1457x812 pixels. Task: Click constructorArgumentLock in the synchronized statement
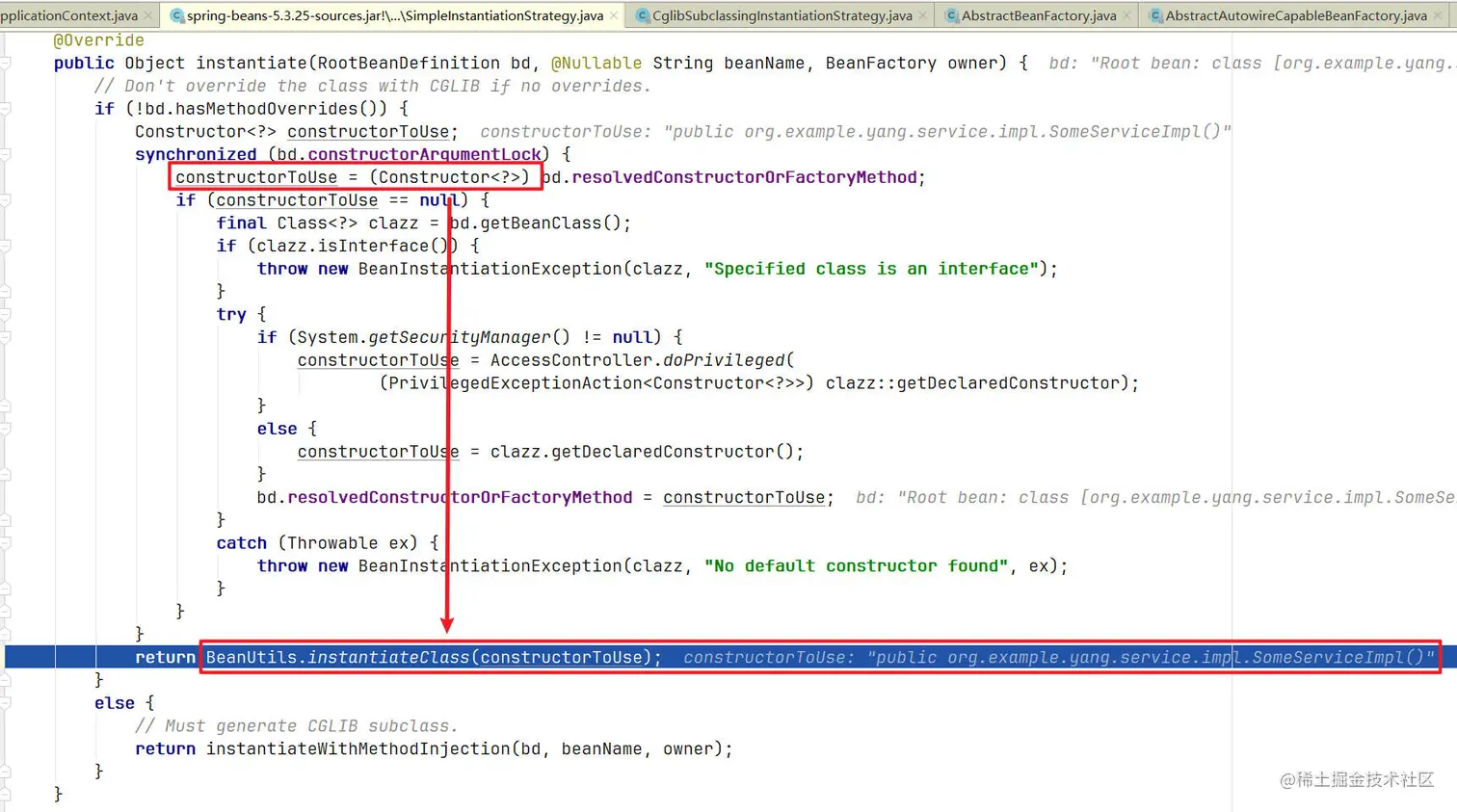point(424,155)
